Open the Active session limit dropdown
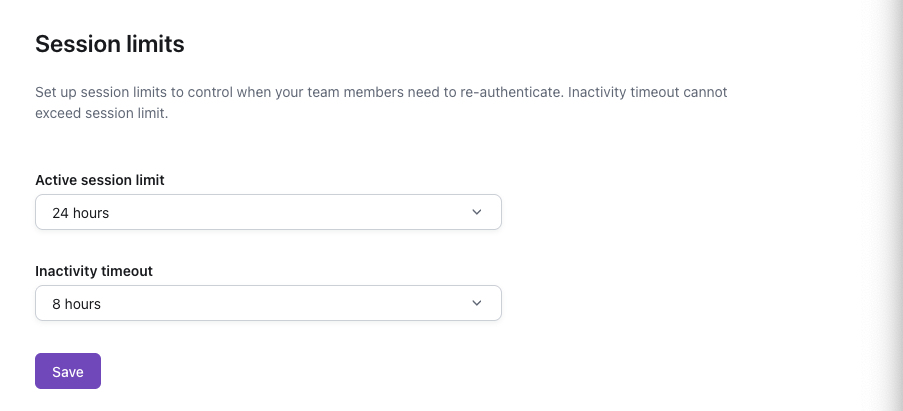The width and height of the screenshot is (903, 411). 268,212
